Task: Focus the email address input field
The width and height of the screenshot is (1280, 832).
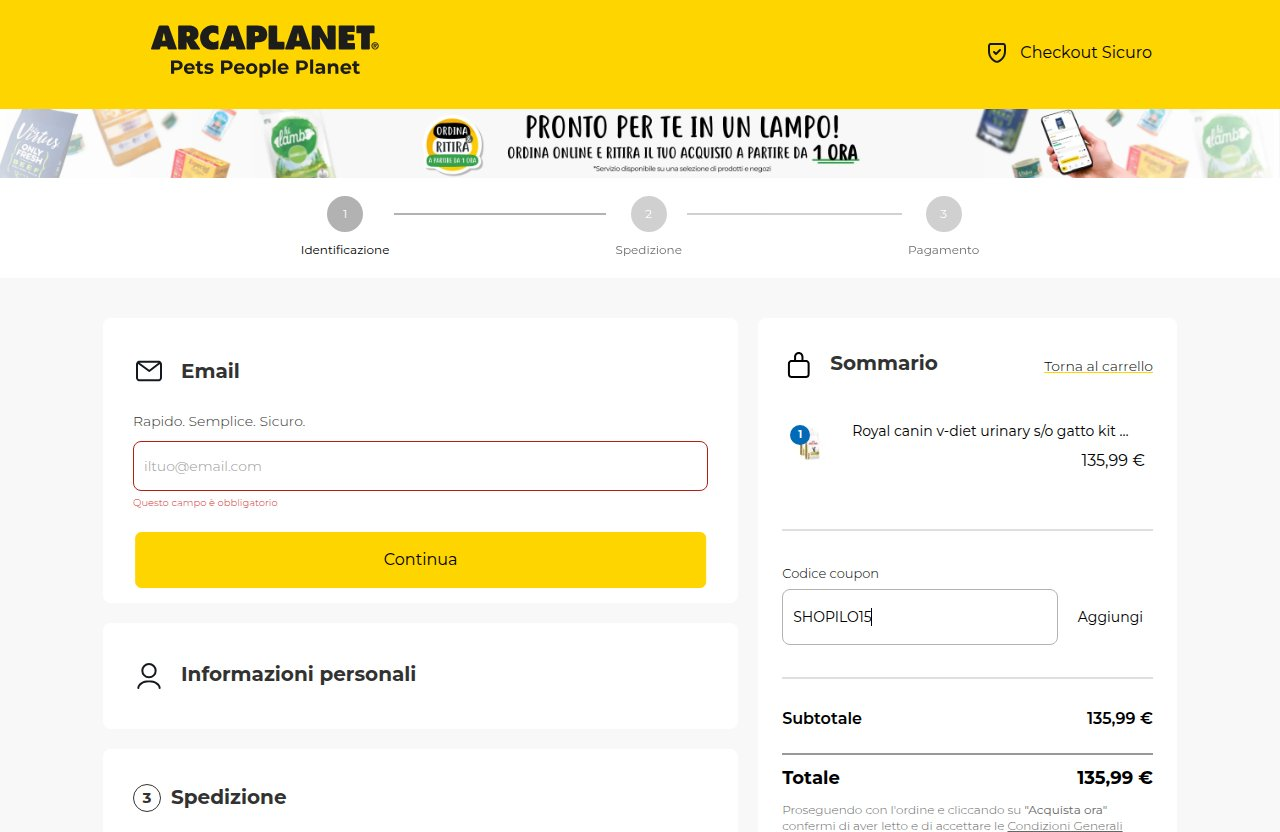Action: click(x=420, y=466)
